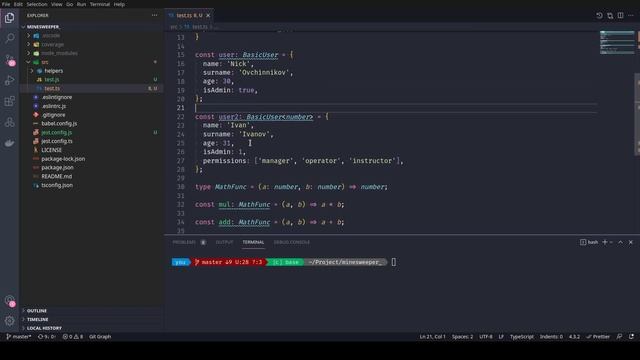640x360 pixels.
Task: Change indentation via Spaces: 2
Action: (462, 337)
